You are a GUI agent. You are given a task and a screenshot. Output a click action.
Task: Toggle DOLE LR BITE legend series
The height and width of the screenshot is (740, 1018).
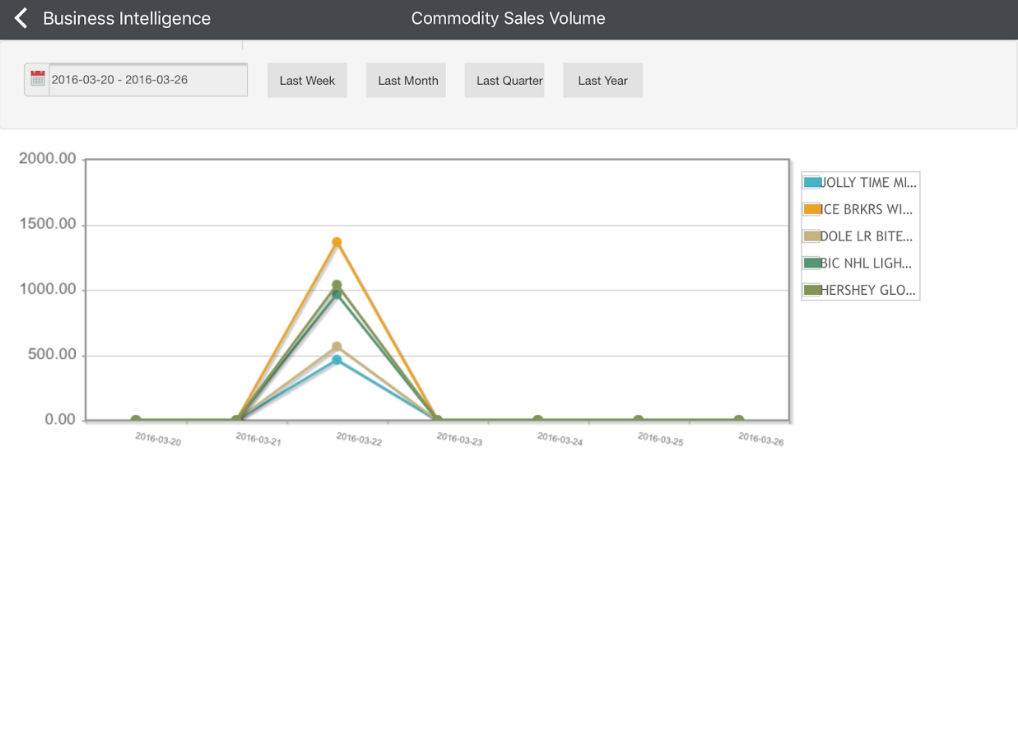pos(868,236)
